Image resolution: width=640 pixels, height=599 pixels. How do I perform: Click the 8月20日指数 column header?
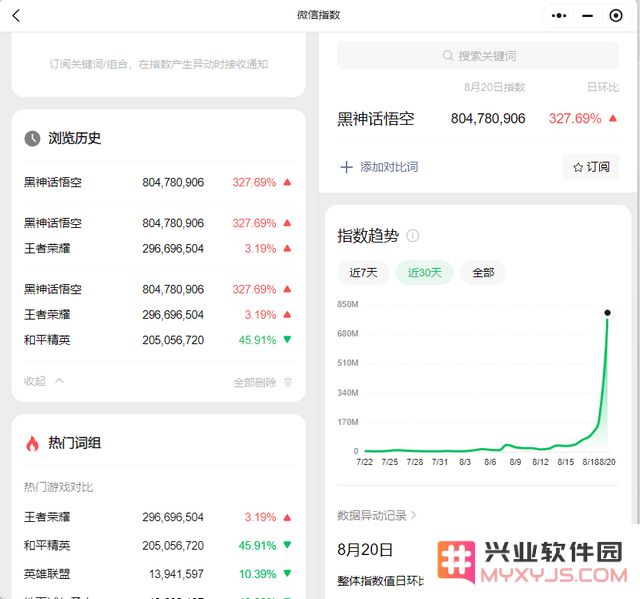(x=495, y=87)
